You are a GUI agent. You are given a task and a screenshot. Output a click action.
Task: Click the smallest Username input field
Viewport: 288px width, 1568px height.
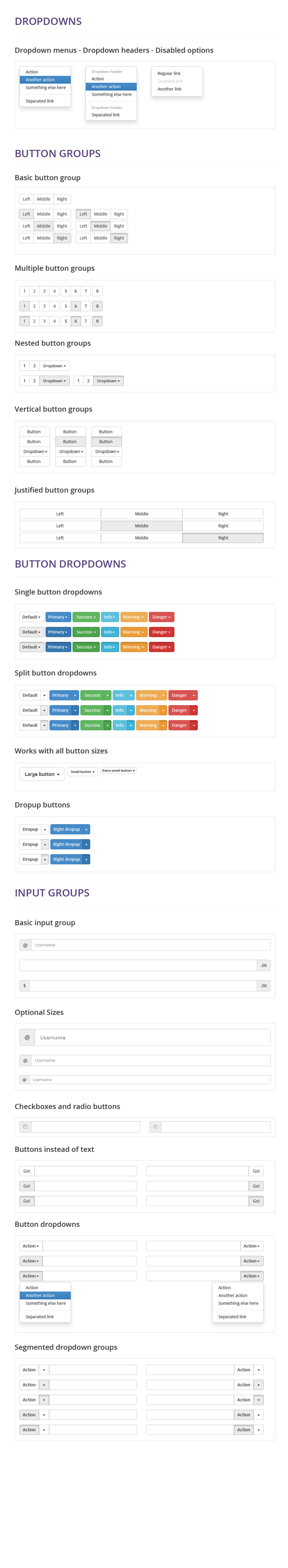coord(150,1079)
